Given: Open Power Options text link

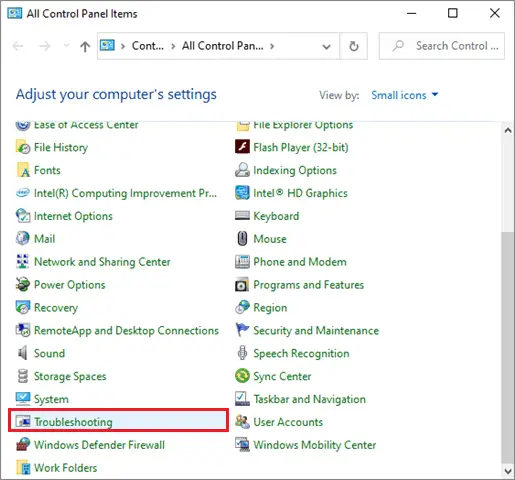Looking at the screenshot, I should point(70,285).
